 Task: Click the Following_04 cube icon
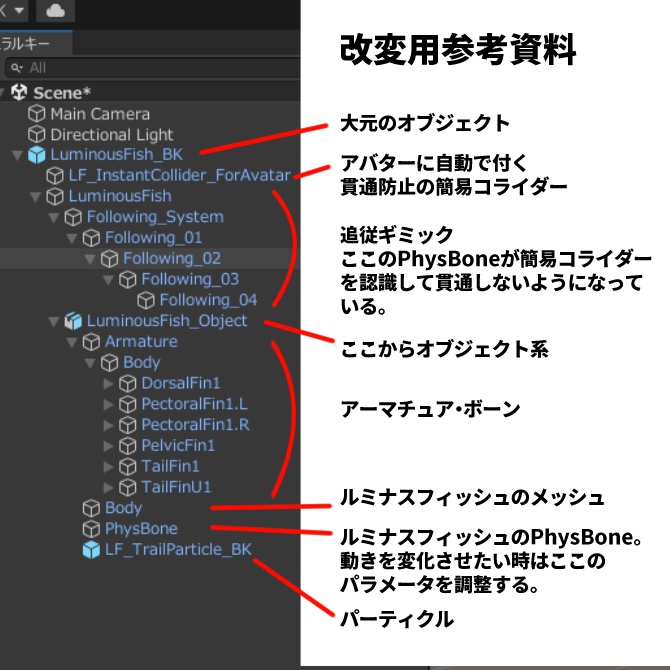(146, 300)
